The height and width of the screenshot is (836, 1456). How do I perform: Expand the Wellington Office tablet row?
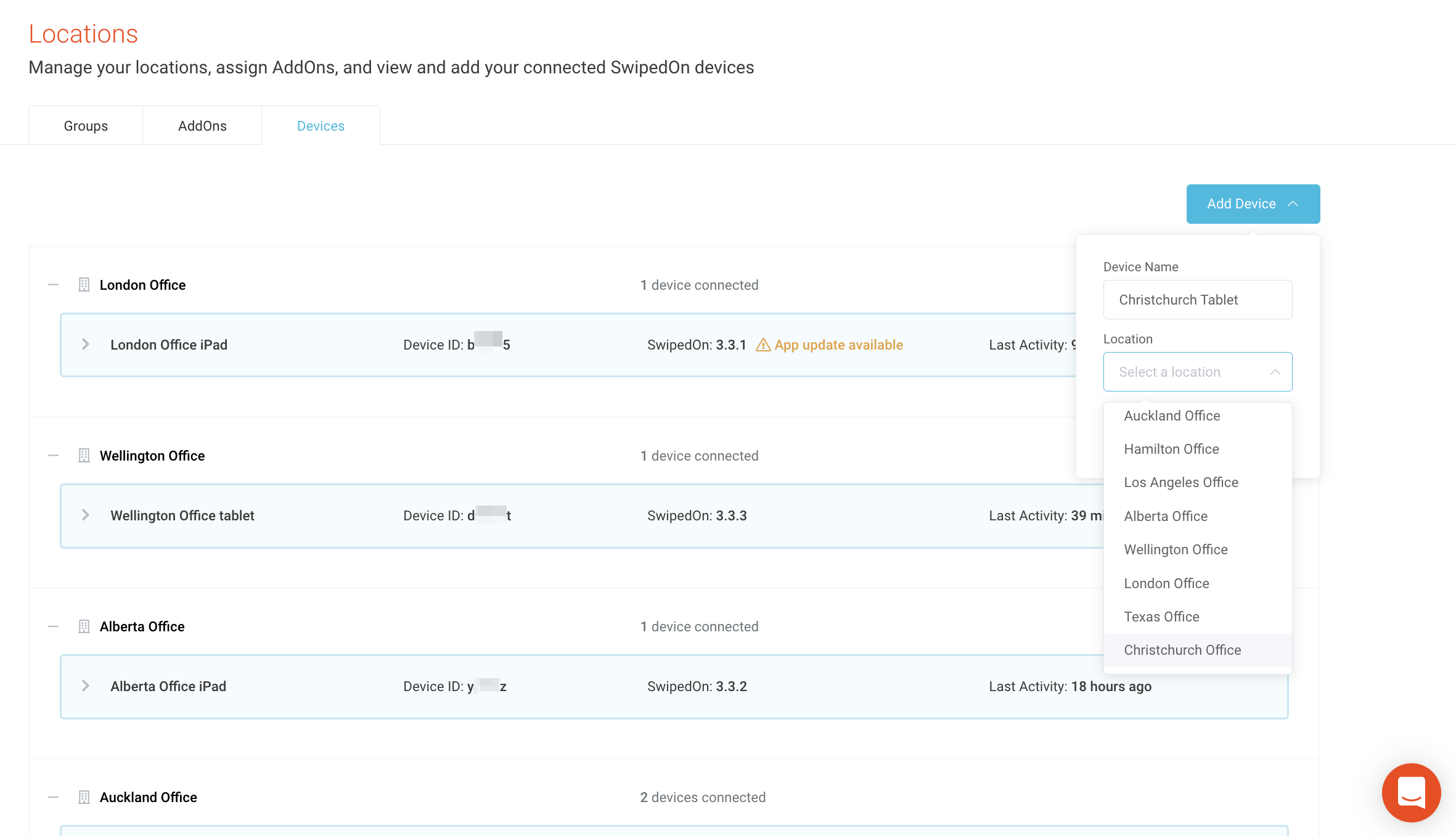[x=86, y=515]
